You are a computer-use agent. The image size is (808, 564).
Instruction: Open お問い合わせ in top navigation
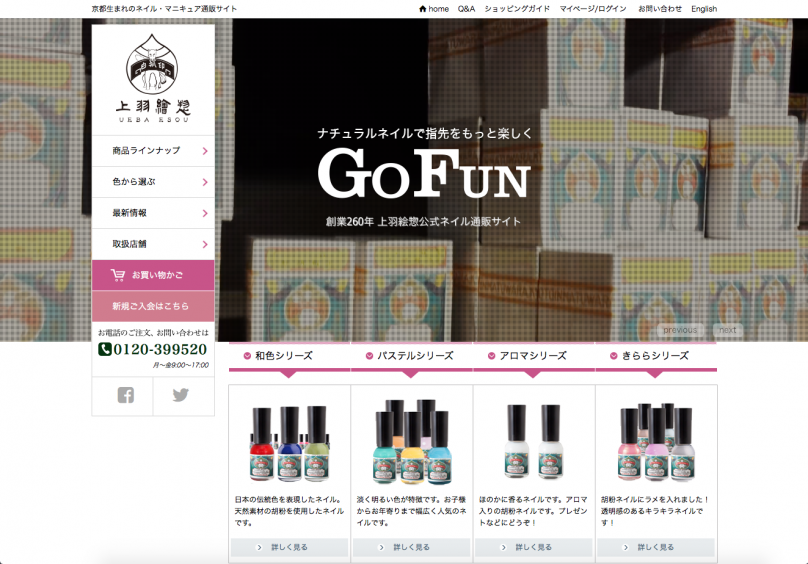pos(660,9)
